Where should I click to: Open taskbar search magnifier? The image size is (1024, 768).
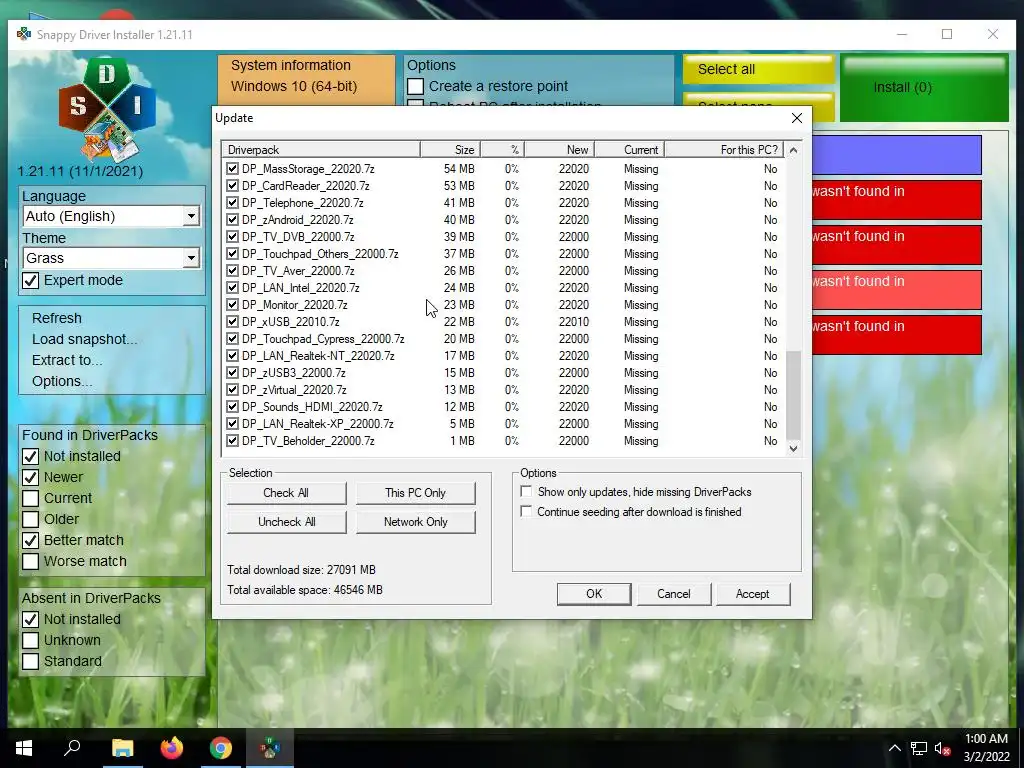[x=72, y=748]
